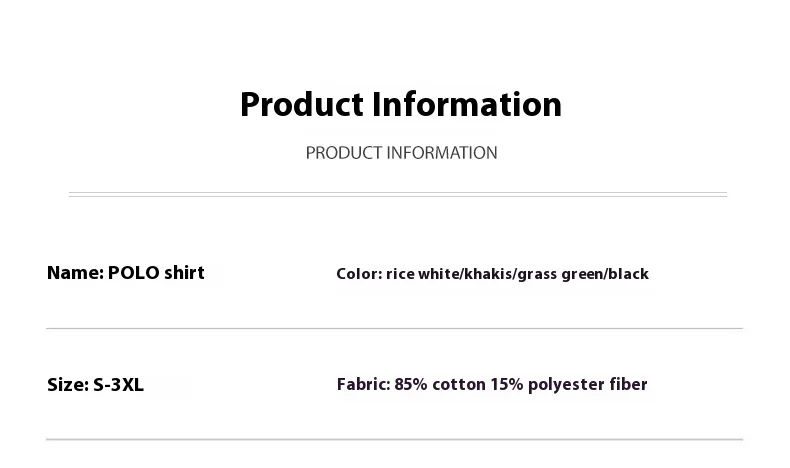
Task: Select the "S-3XL" size value
Action: [x=118, y=385]
